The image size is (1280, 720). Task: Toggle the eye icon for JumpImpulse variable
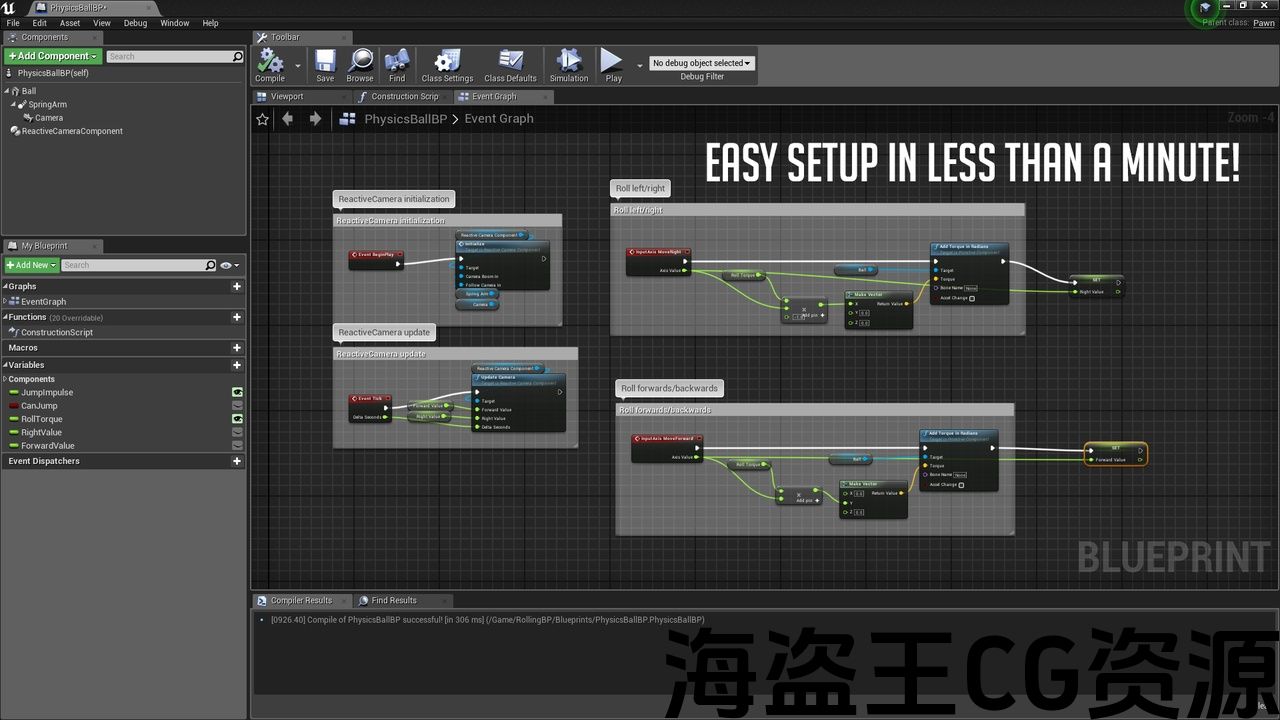[238, 393]
